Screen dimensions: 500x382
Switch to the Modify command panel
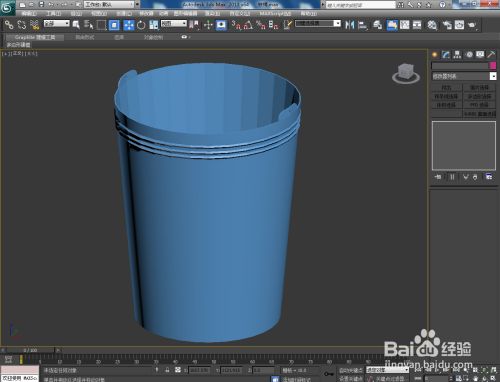coord(446,54)
